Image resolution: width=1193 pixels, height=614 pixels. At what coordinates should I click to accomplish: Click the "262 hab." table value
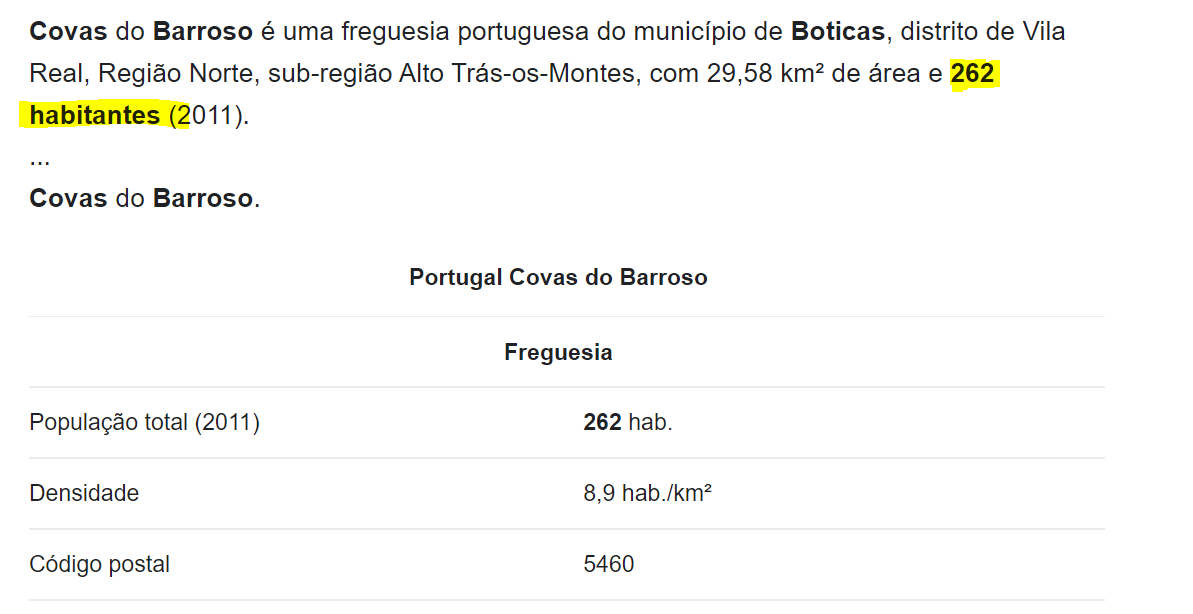(627, 423)
